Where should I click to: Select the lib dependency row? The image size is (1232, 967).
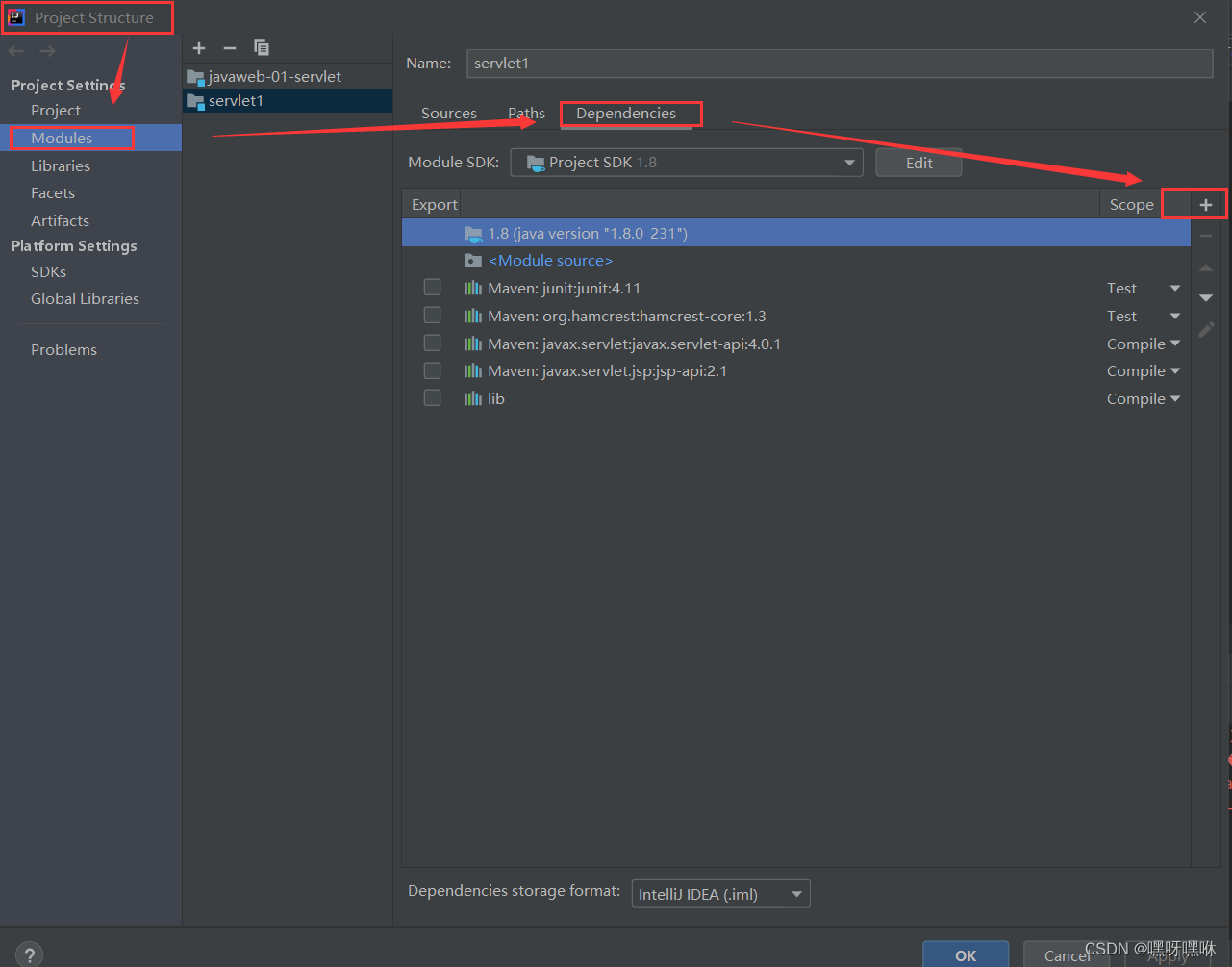tap(796, 398)
